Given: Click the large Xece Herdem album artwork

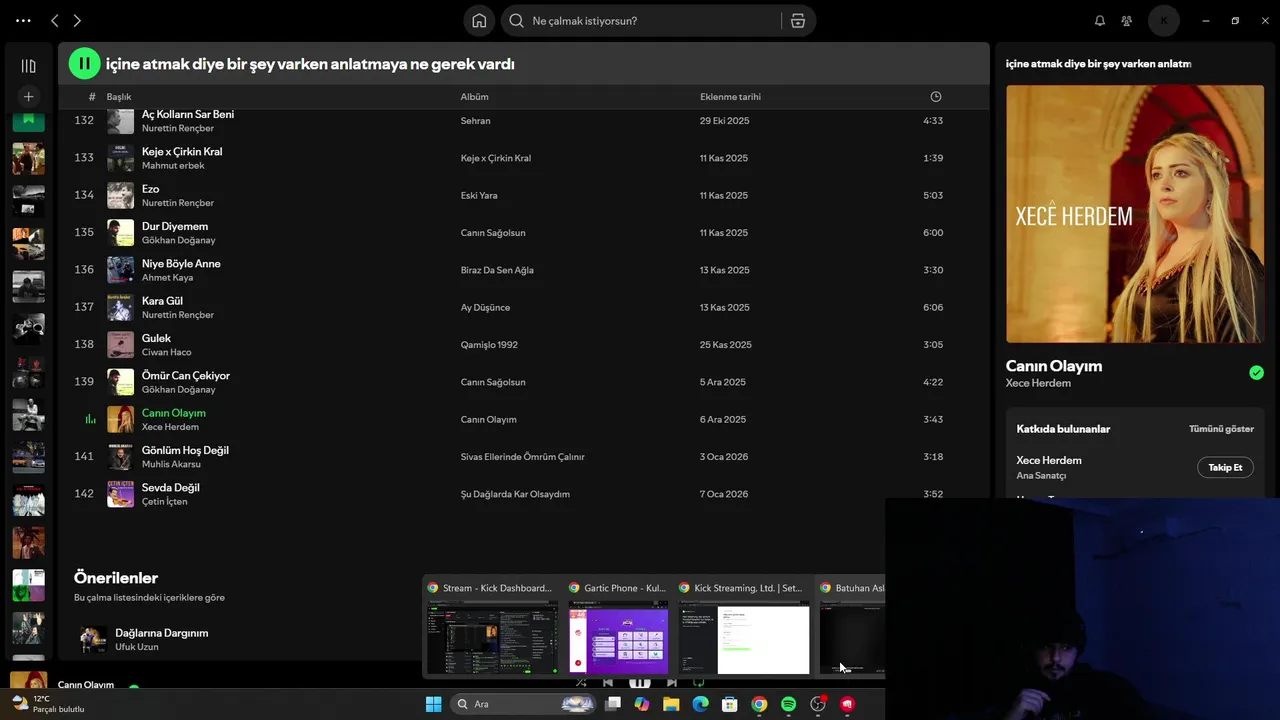Looking at the screenshot, I should [x=1135, y=214].
